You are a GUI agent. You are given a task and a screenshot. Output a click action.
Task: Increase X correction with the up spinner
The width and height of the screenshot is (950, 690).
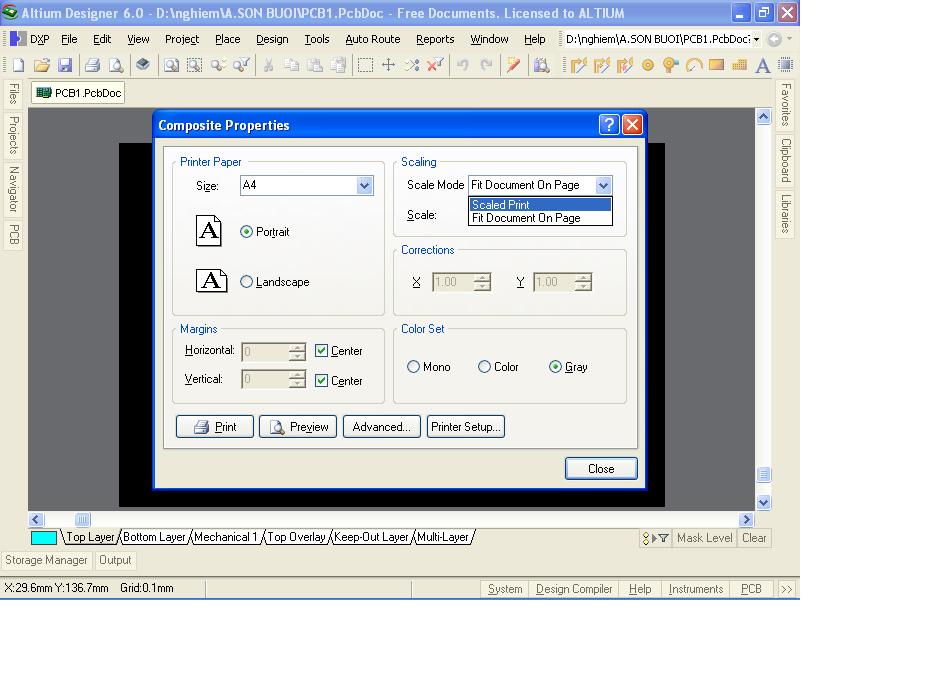(483, 277)
